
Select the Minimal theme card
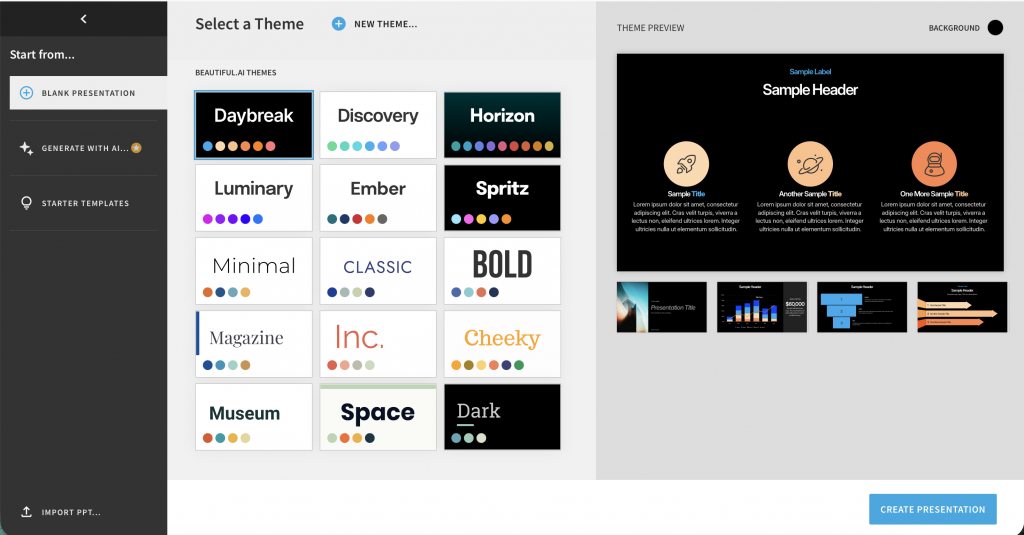254,271
